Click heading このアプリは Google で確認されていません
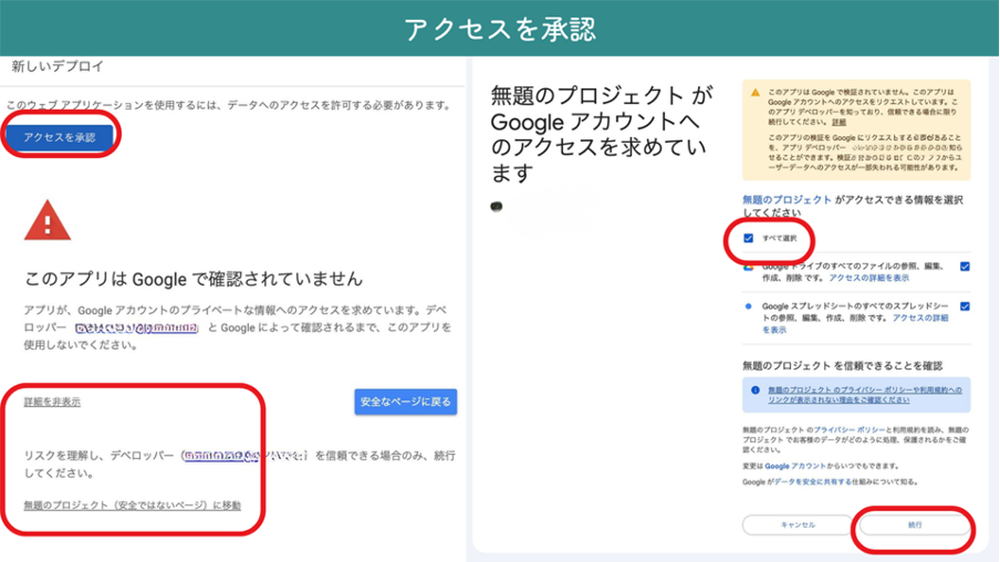 [x=193, y=279]
